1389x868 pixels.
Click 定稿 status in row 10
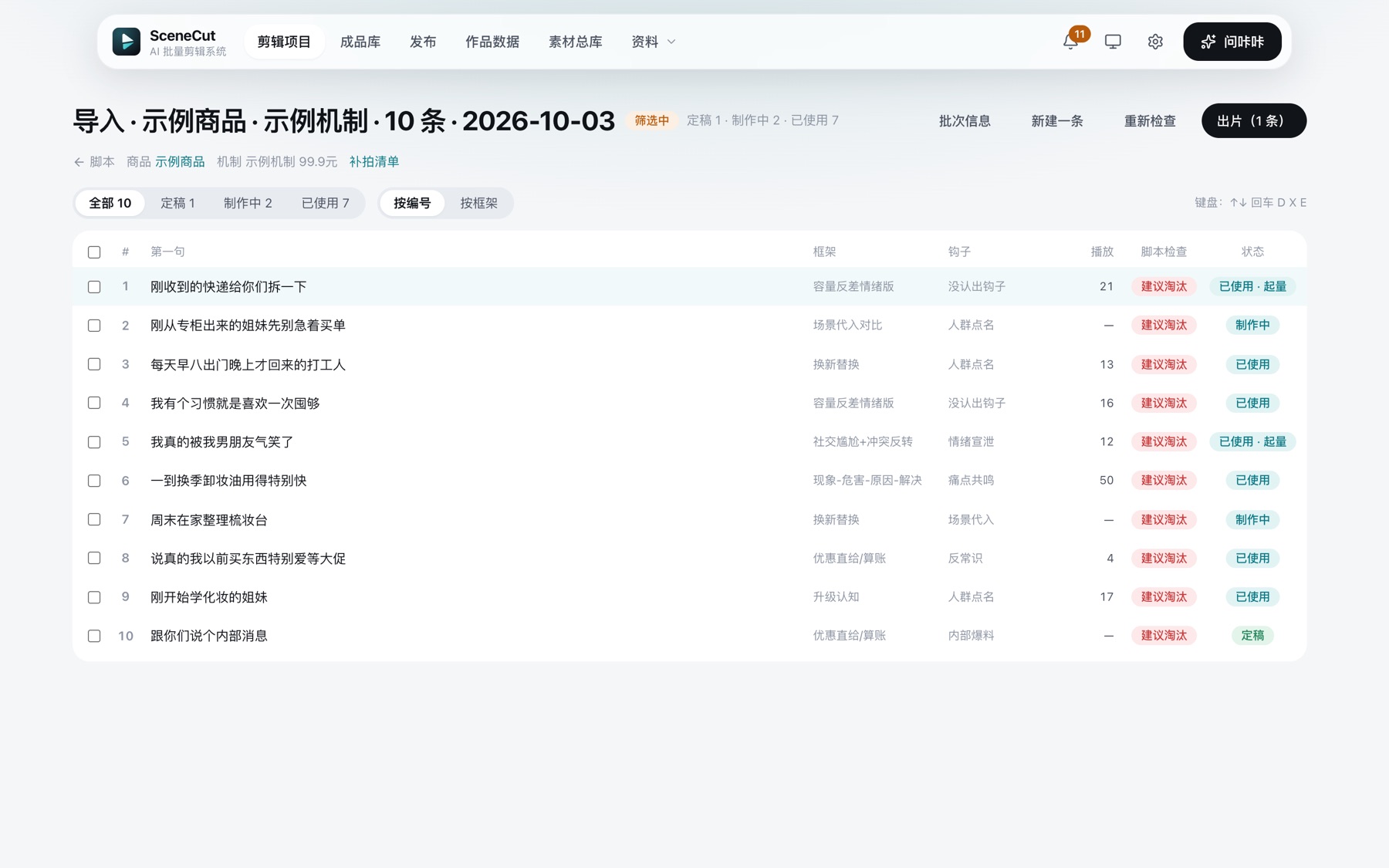pyautogui.click(x=1252, y=635)
